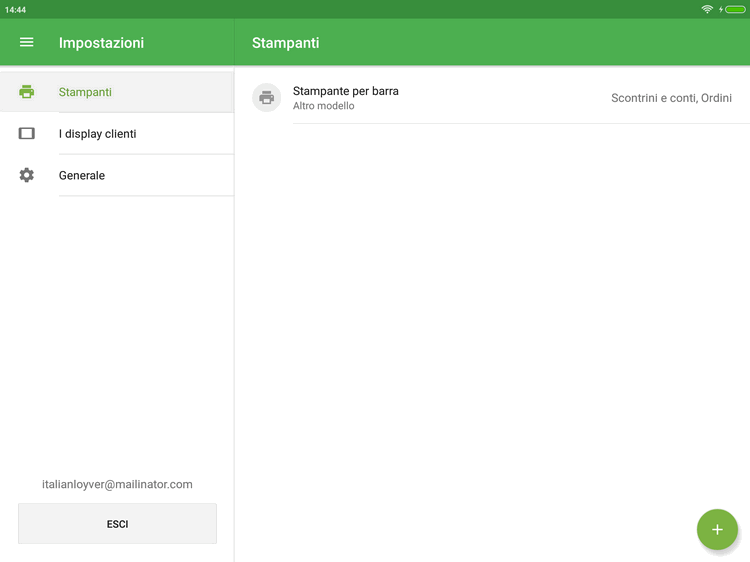The image size is (750, 562).
Task: Click the green printer icon in sidebar
Action: coord(27,92)
